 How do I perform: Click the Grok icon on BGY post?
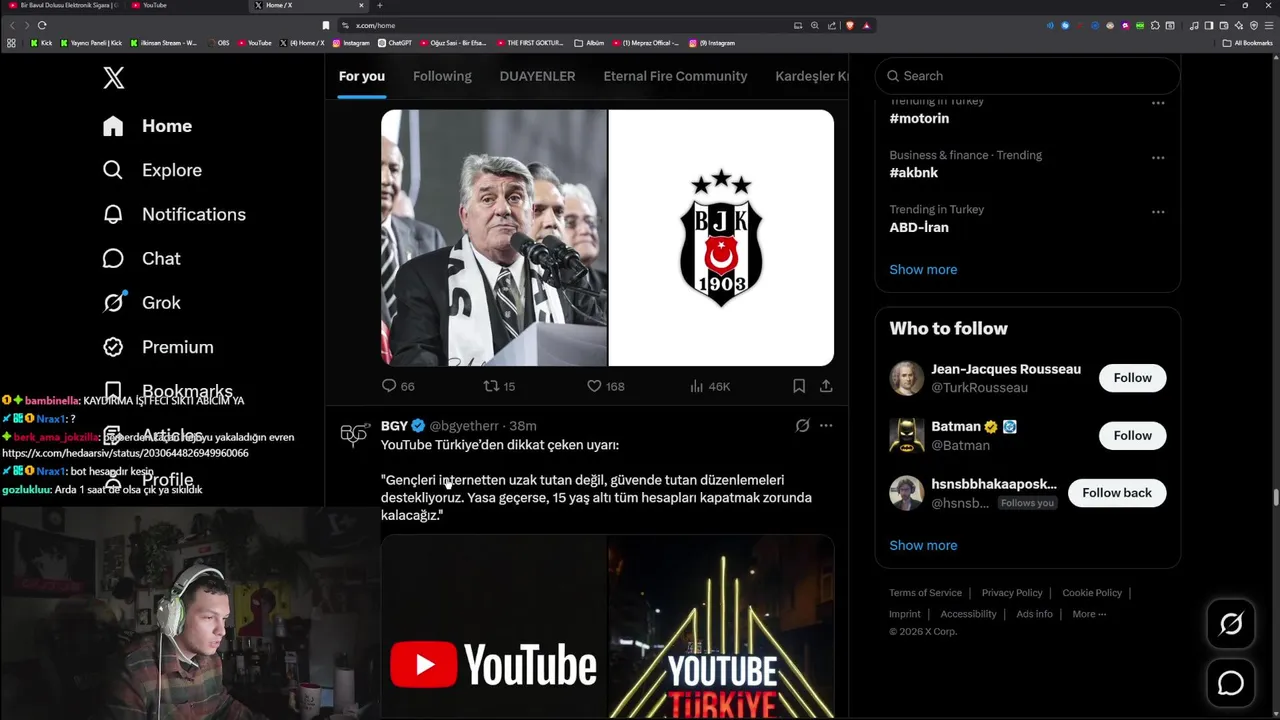(802, 426)
